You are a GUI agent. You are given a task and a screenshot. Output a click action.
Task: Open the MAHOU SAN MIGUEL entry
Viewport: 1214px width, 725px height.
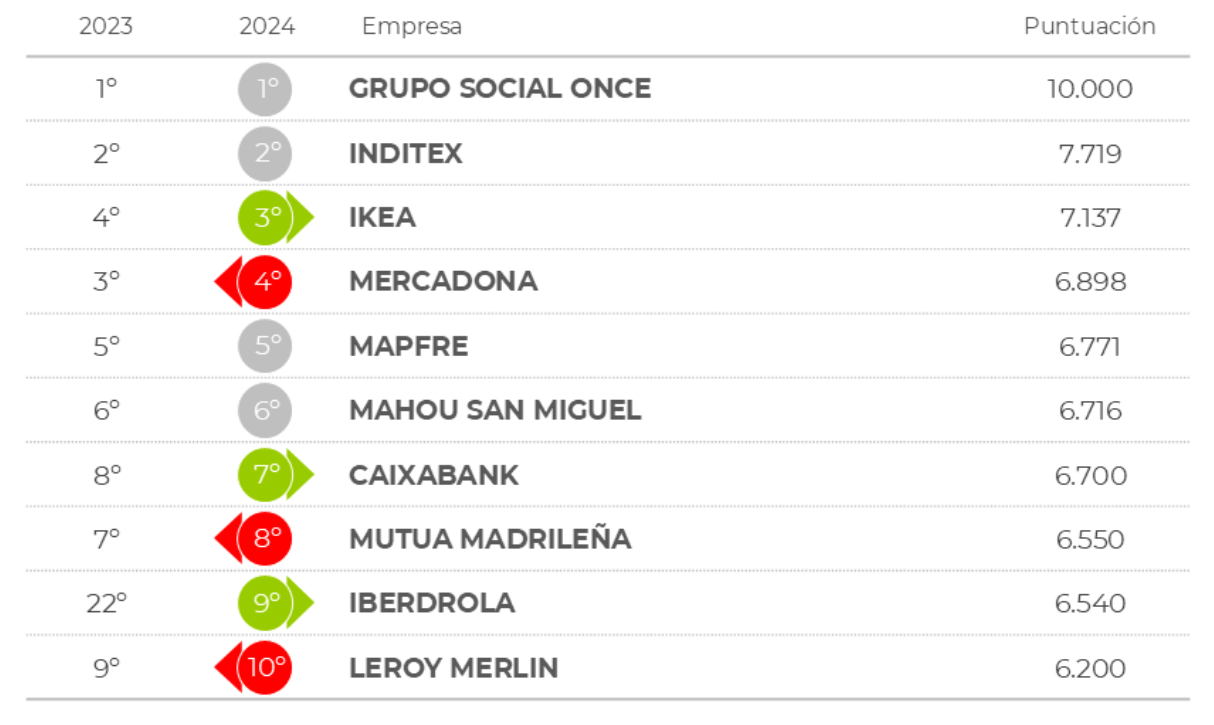click(495, 411)
